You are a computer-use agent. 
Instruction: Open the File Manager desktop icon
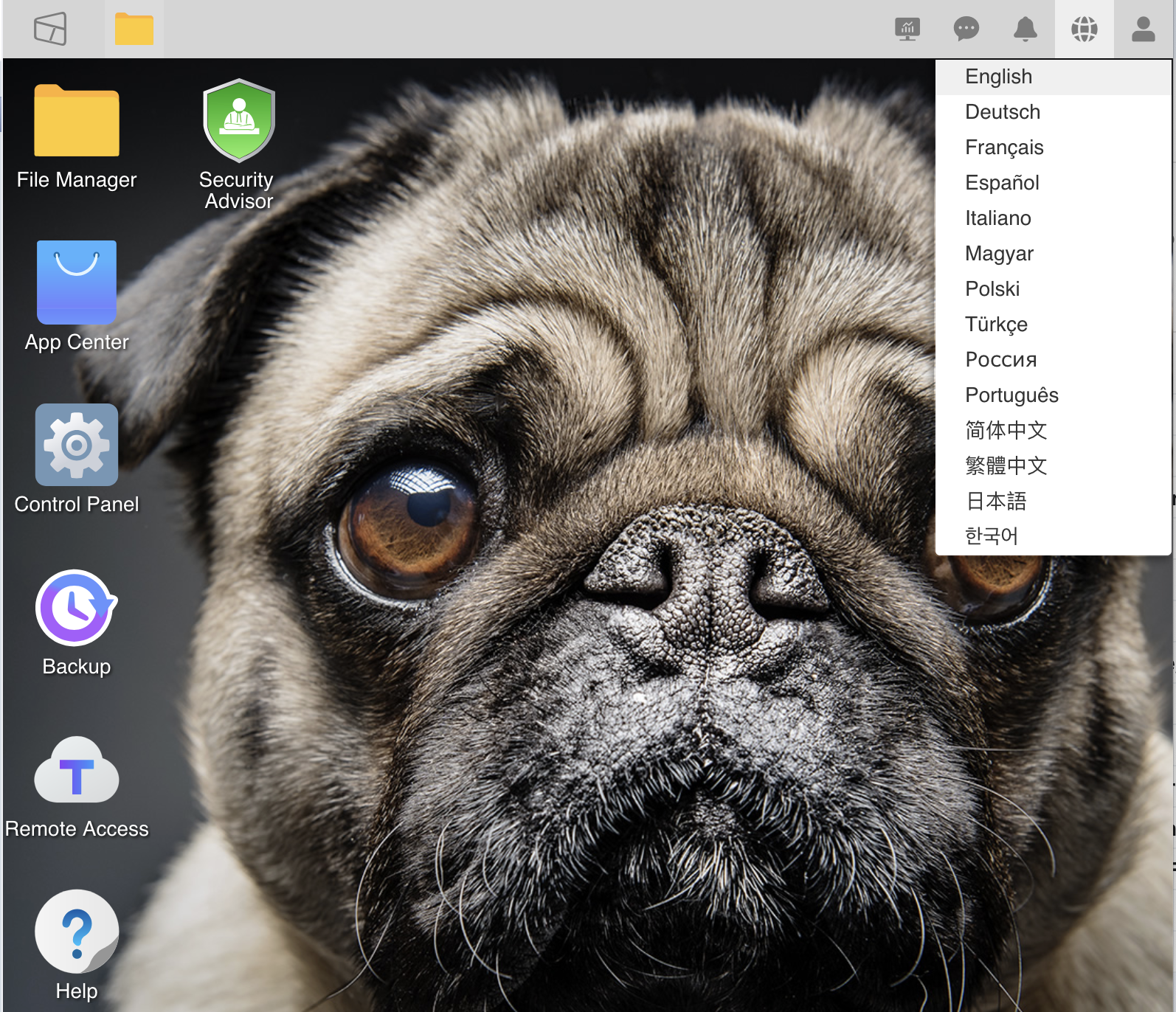tap(77, 122)
